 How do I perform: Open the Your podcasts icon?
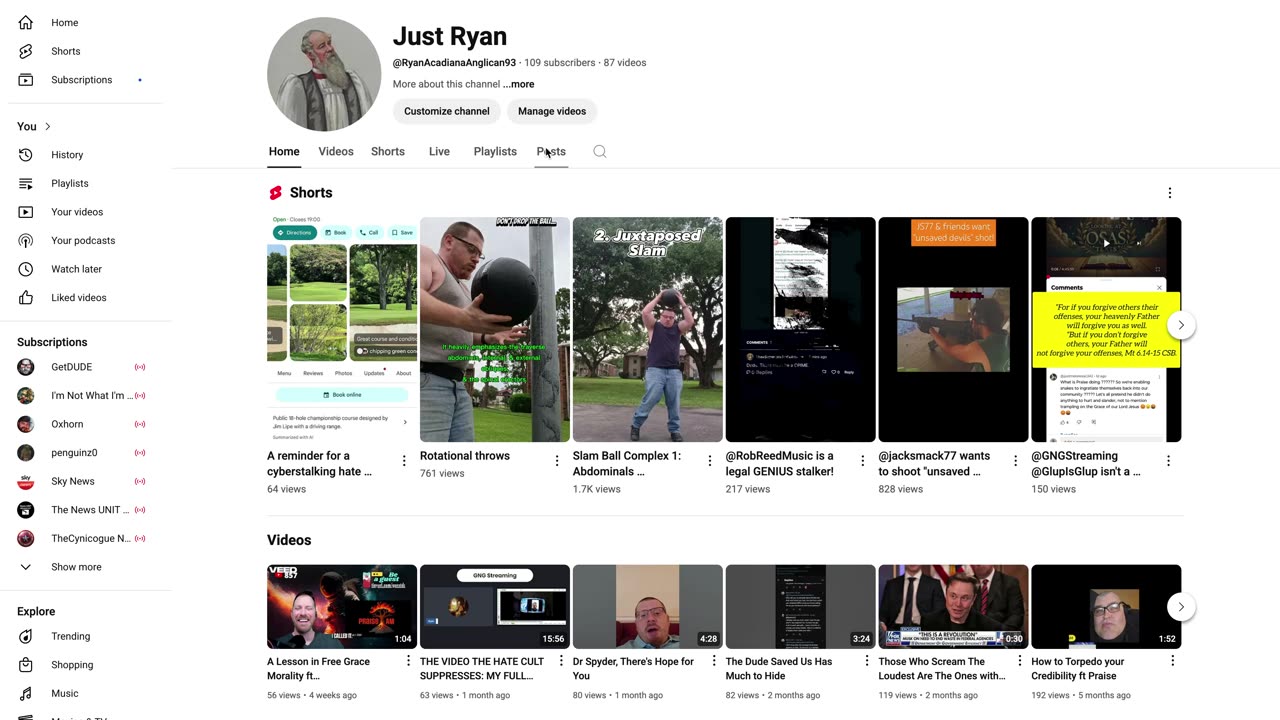pyautogui.click(x=26, y=240)
